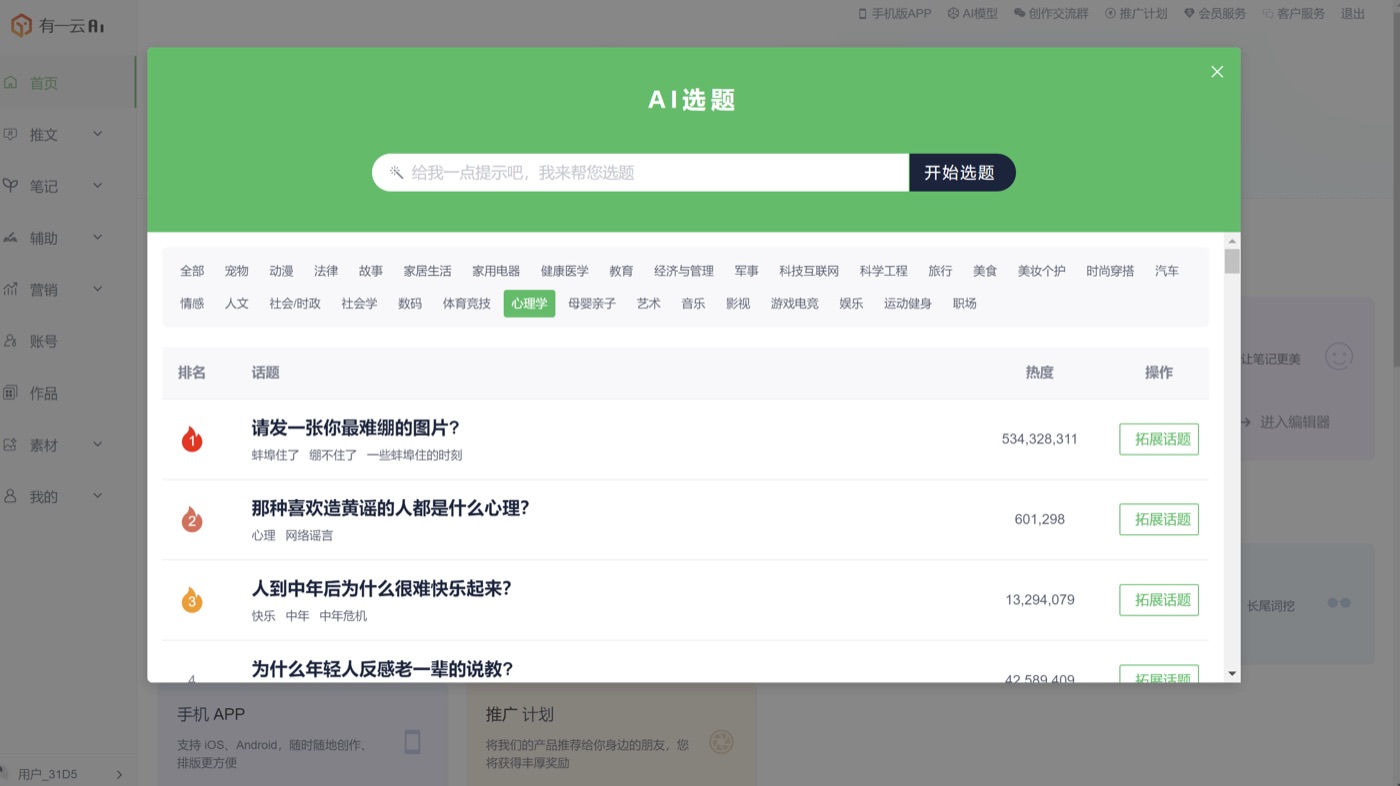
Task: Select the 情感 category tab
Action: [192, 303]
